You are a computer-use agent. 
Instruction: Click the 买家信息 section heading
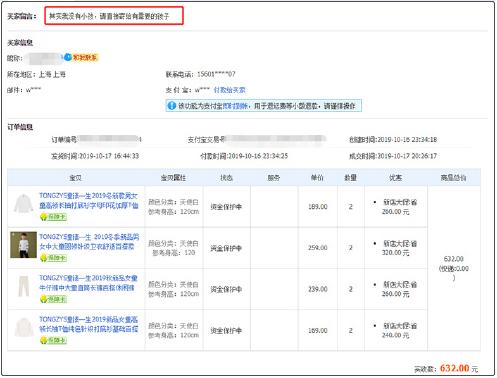click(20, 43)
